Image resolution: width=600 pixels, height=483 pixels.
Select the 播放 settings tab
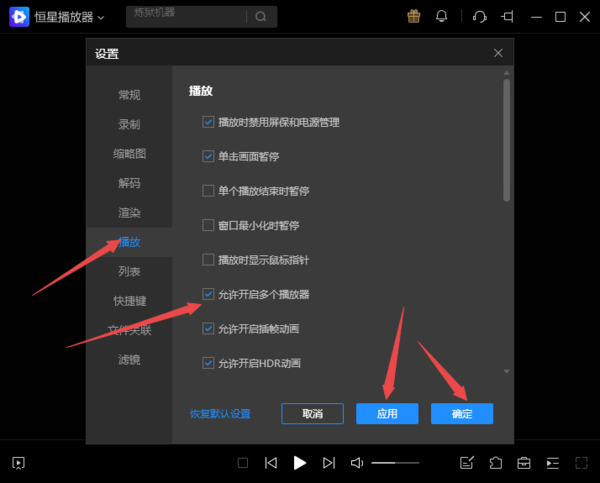click(x=129, y=242)
